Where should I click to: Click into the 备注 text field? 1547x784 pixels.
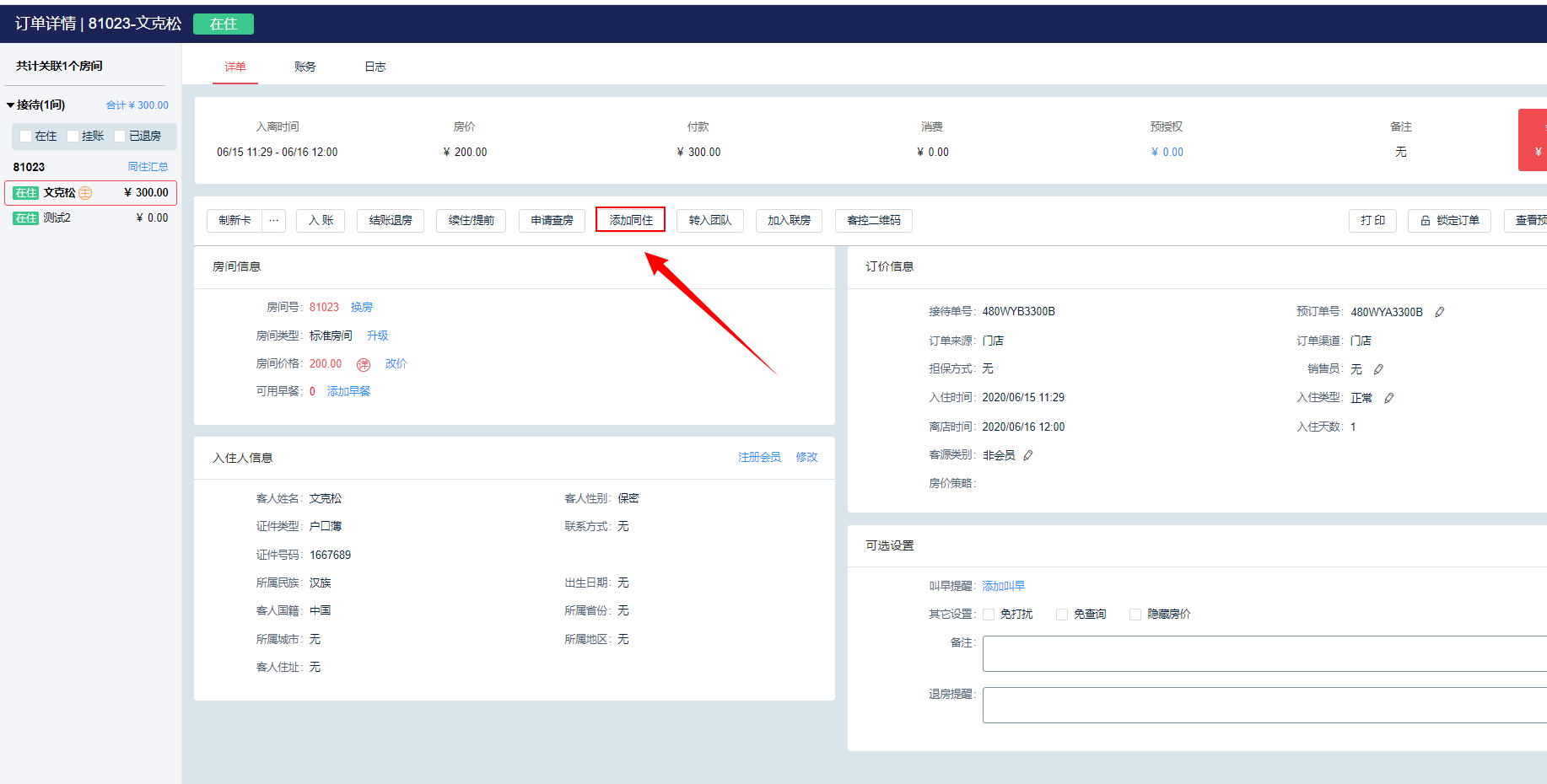[1264, 654]
